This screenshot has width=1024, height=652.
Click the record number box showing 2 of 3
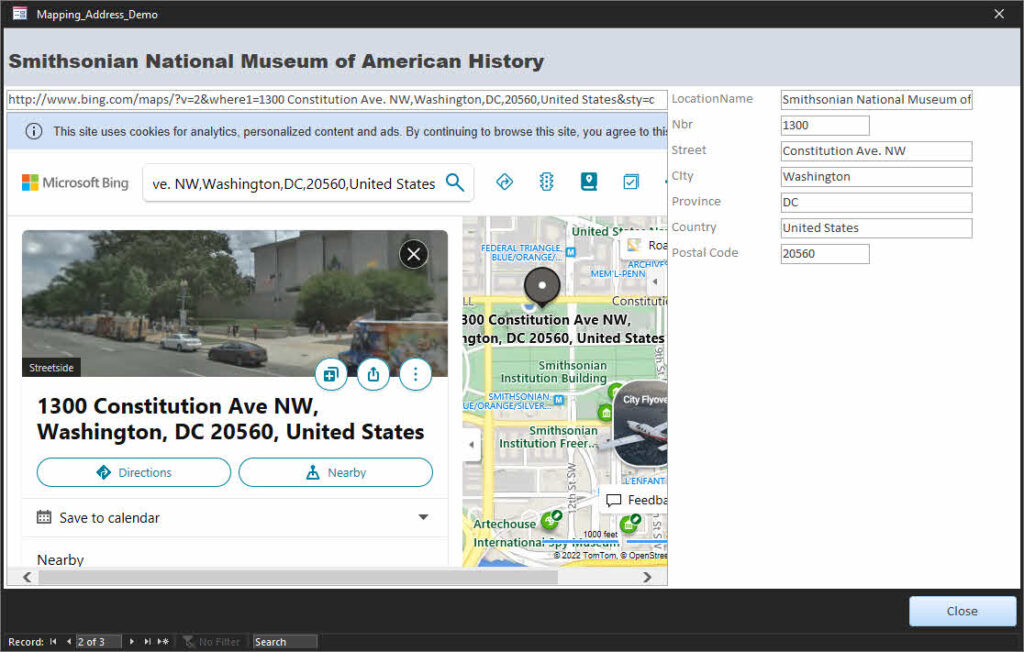pos(99,642)
